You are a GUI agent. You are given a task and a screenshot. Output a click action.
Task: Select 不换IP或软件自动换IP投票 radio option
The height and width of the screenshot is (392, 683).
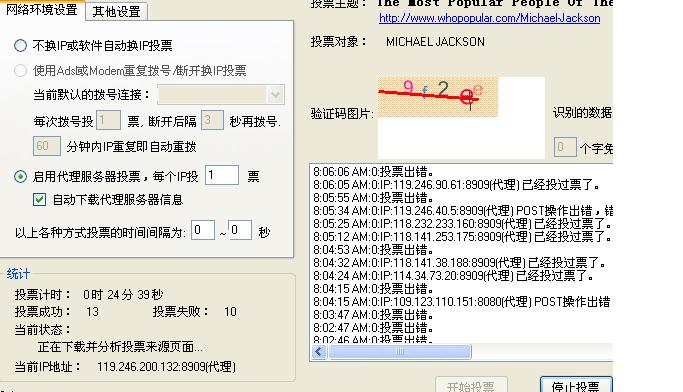pos(20,45)
